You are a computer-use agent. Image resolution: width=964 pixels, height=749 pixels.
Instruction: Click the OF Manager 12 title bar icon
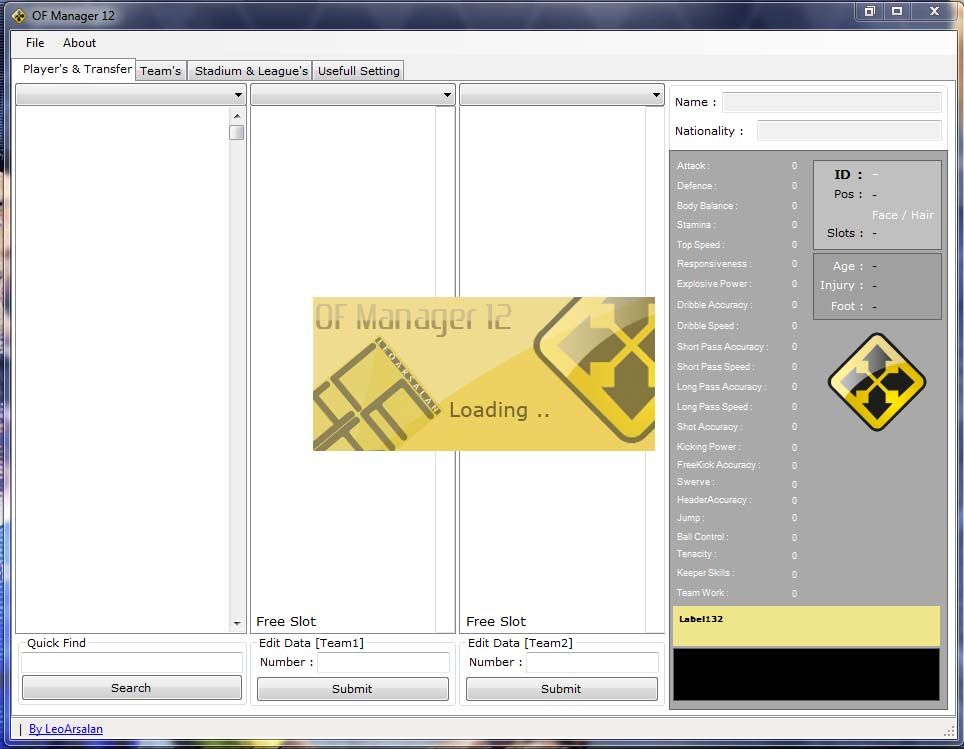18,16
